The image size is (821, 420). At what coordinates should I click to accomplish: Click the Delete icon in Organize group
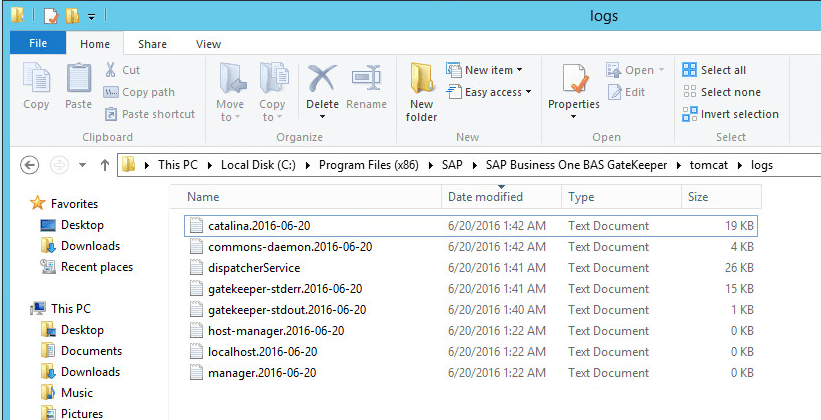click(321, 79)
